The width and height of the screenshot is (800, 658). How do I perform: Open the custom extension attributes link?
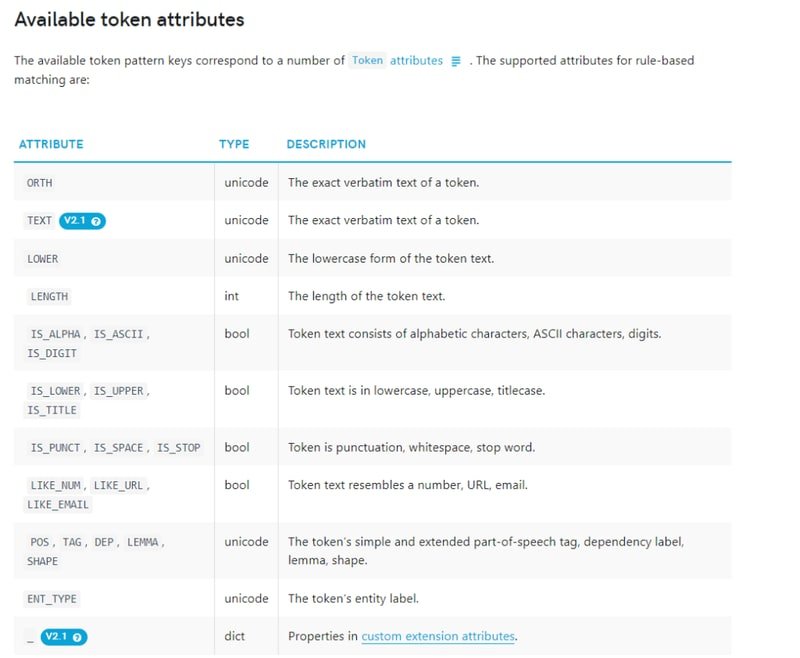[438, 636]
